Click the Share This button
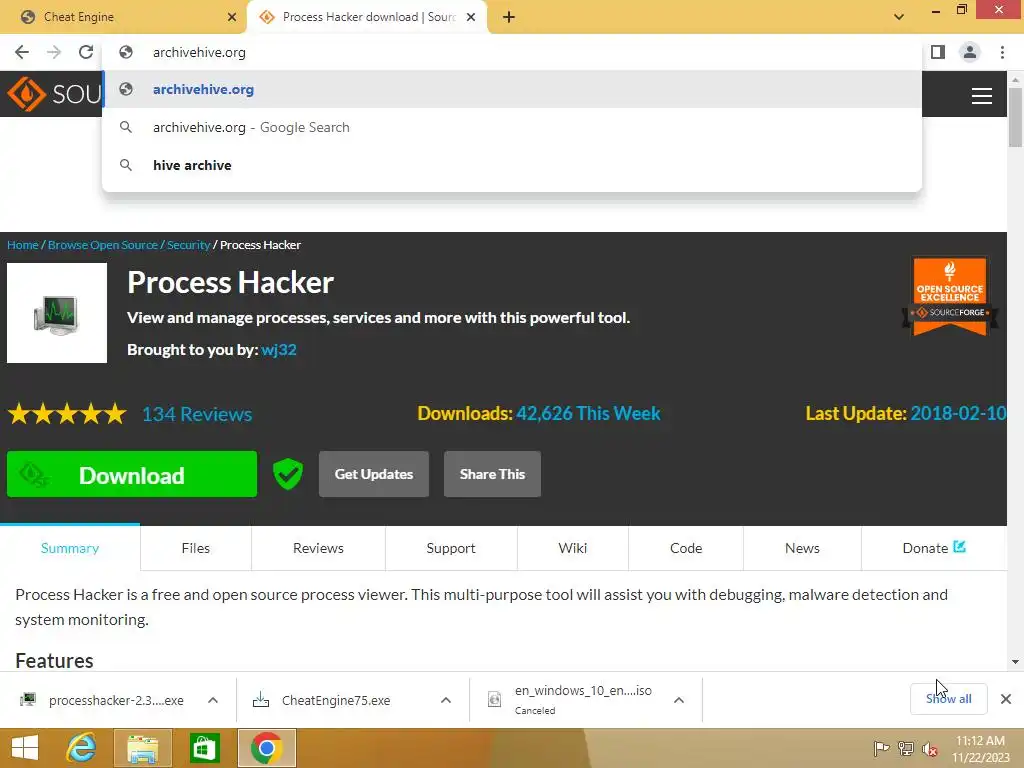This screenshot has height=768, width=1024. pos(492,474)
